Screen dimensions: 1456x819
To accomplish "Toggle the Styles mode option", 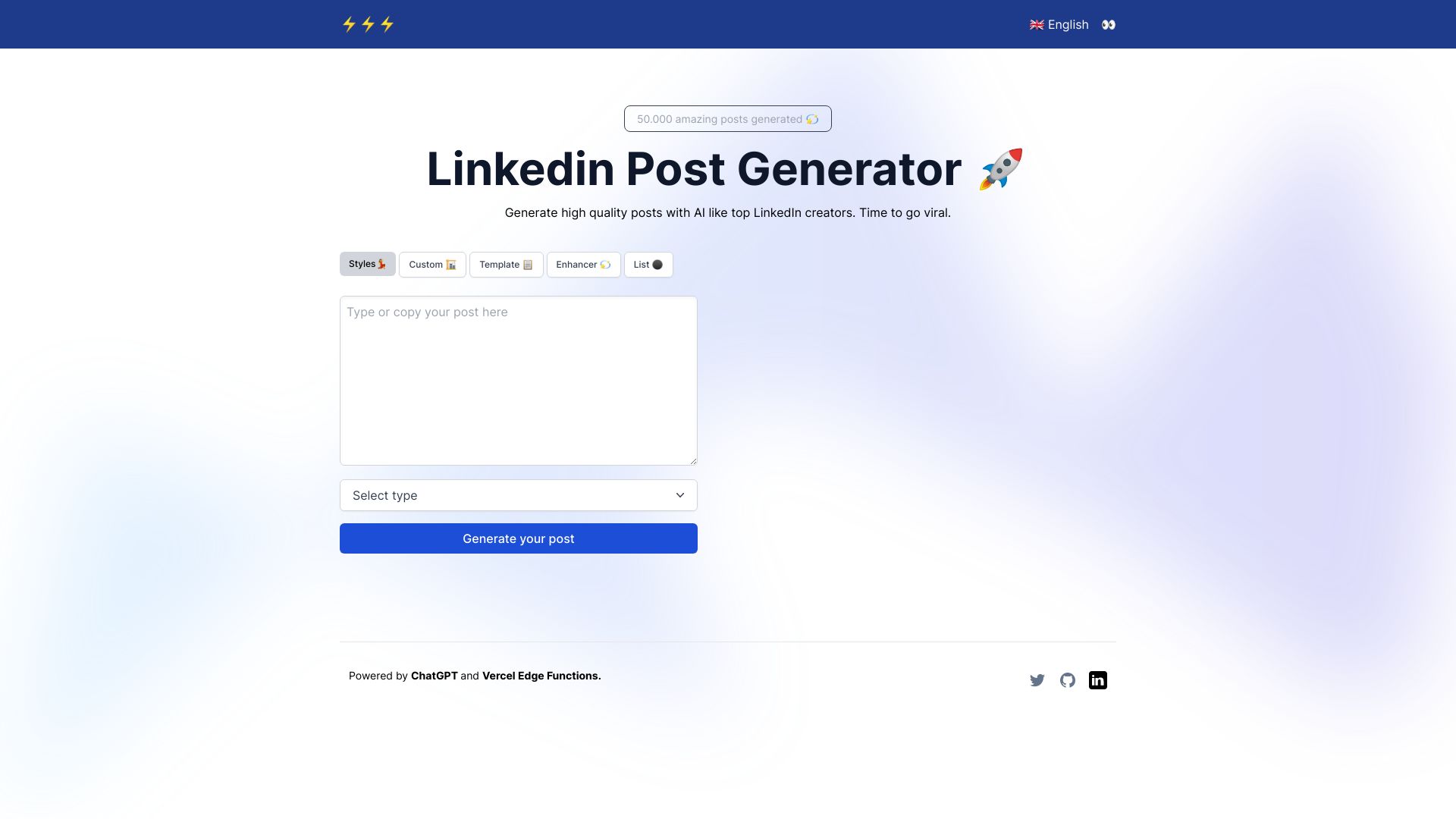I will [367, 264].
